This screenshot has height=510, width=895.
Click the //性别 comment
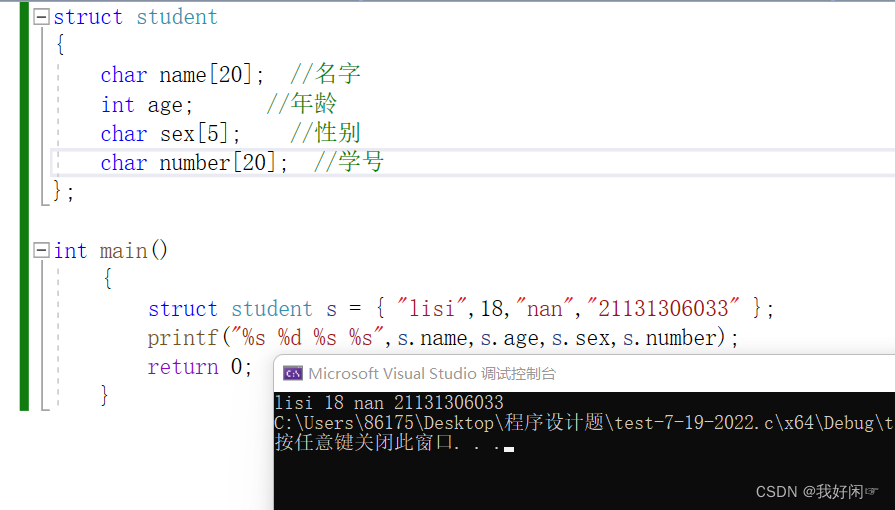point(325,133)
